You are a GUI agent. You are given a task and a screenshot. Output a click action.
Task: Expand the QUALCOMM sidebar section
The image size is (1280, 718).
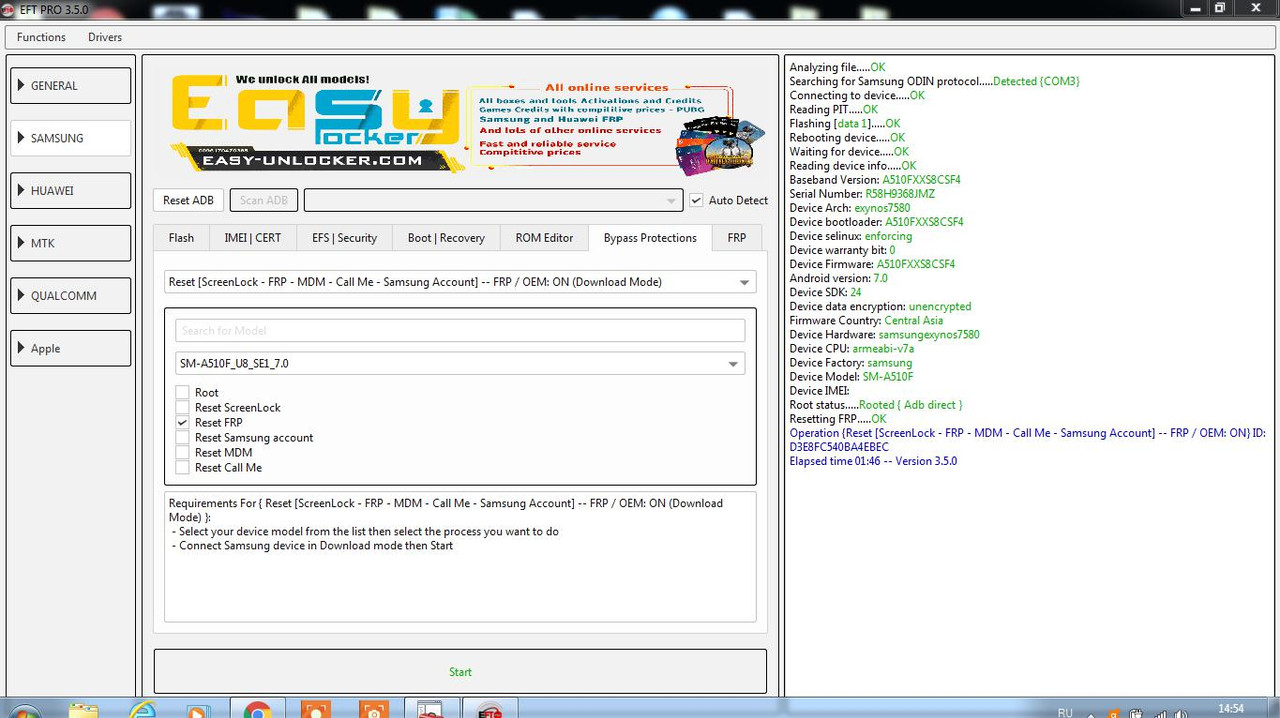pyautogui.click(x=70, y=295)
